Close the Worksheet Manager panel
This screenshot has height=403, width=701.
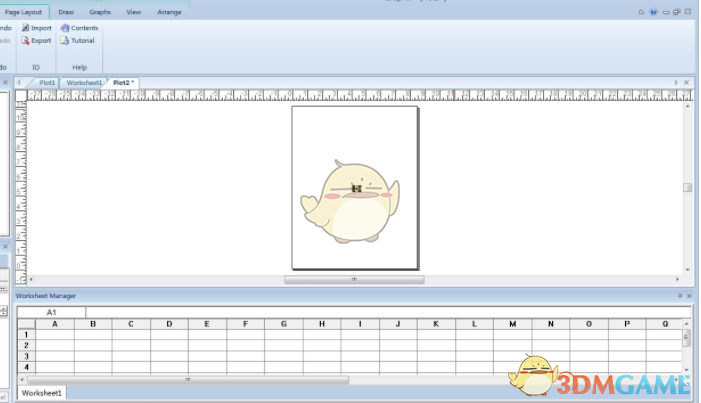689,296
